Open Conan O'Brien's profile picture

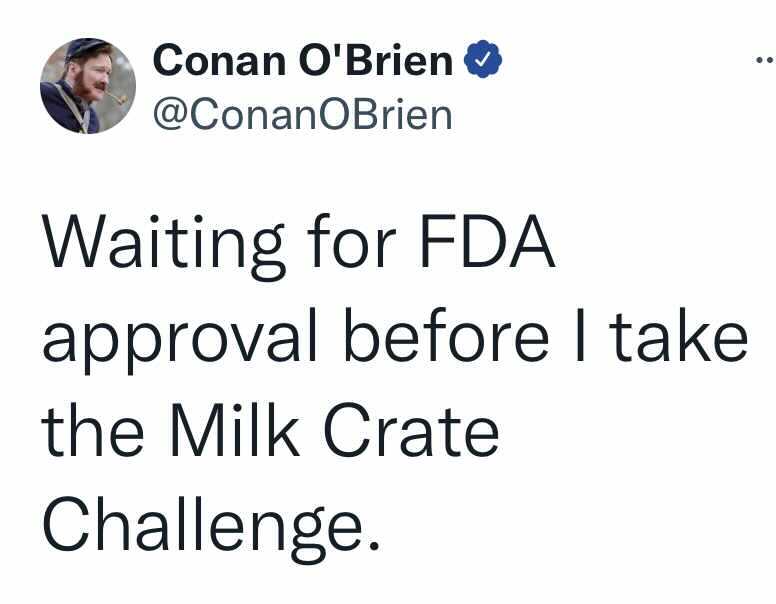click(88, 86)
